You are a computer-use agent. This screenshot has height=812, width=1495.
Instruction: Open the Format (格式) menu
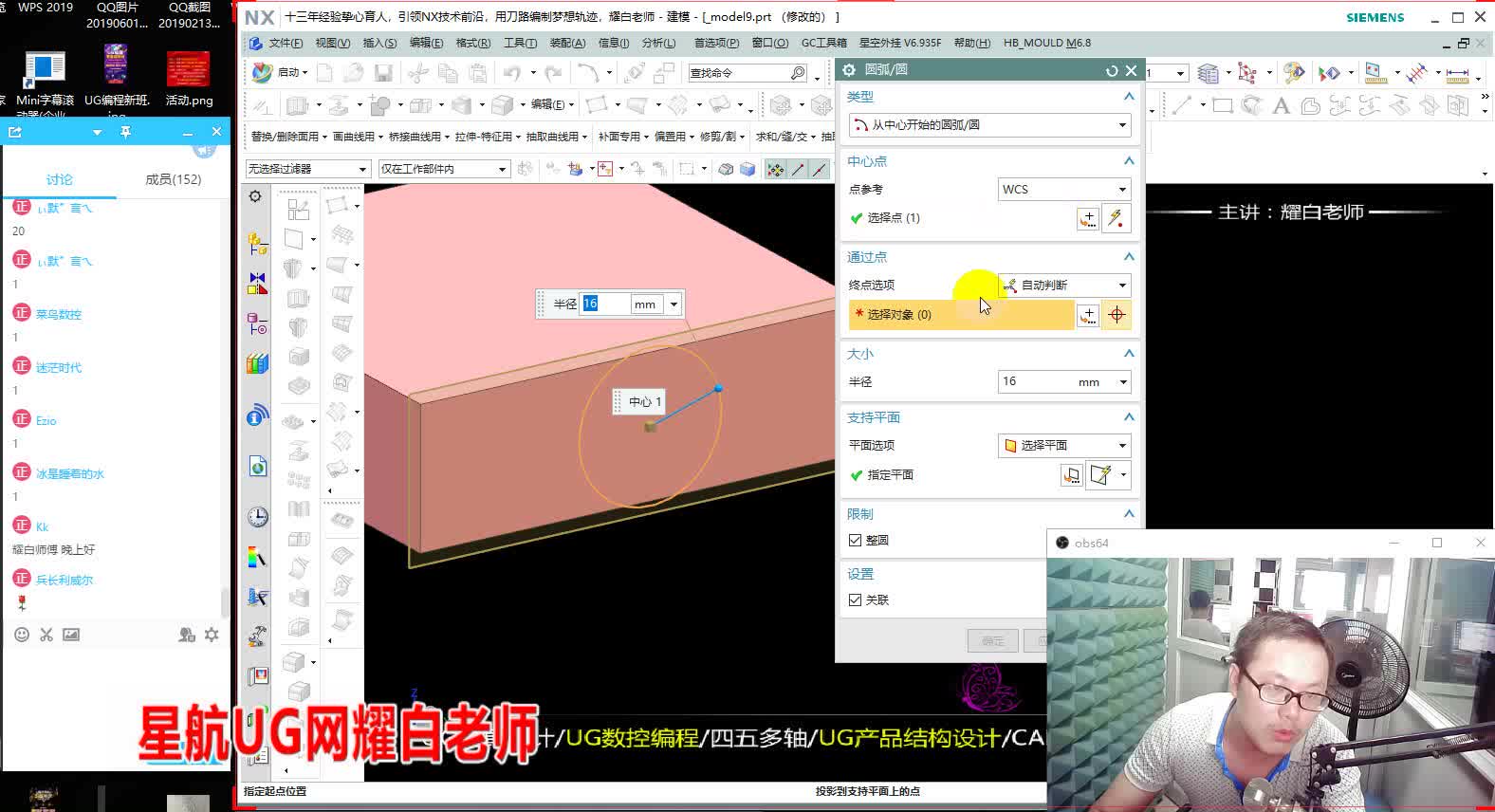click(x=473, y=43)
